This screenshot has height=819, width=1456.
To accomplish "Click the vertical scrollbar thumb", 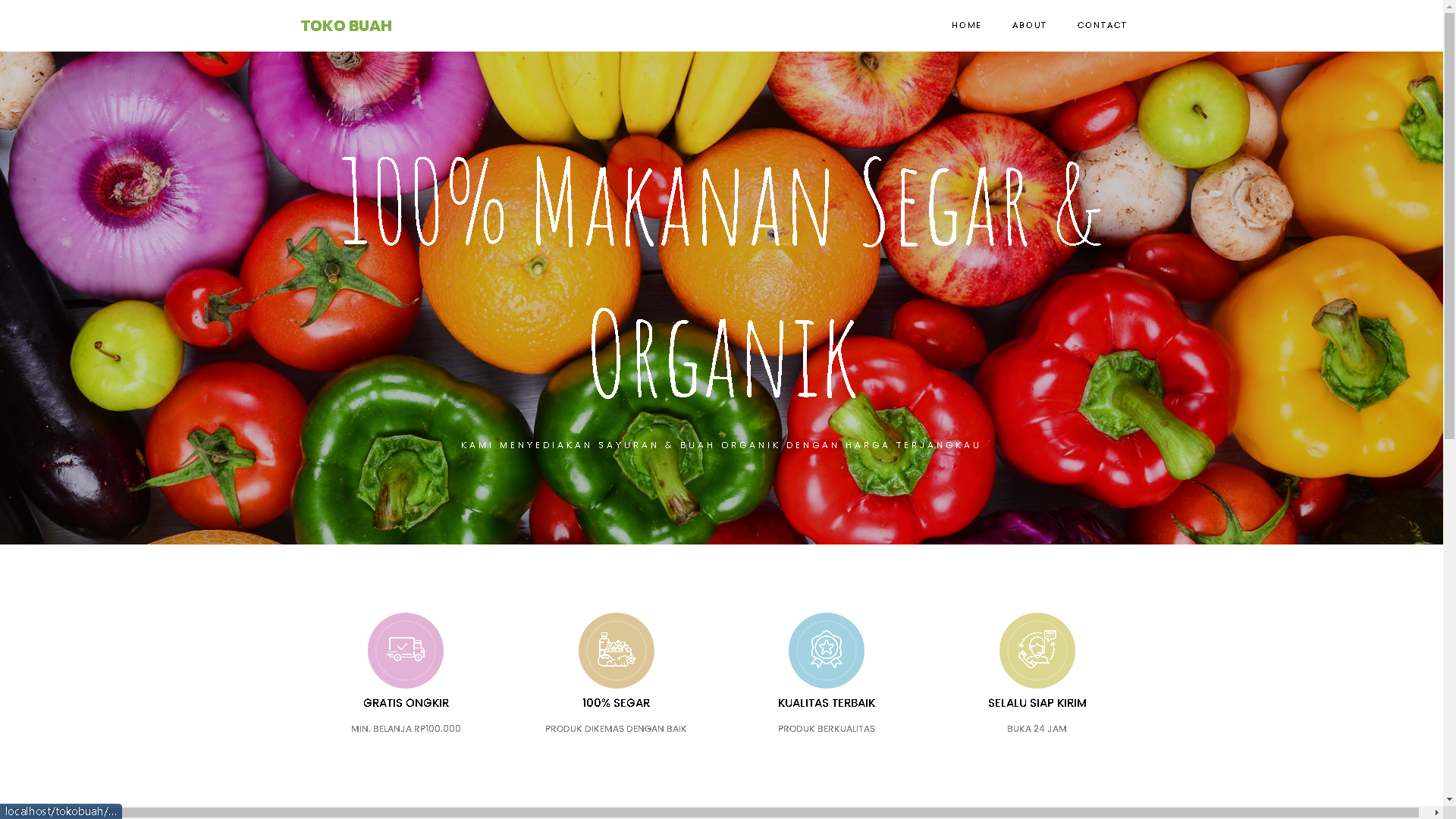I will tap(1449, 225).
